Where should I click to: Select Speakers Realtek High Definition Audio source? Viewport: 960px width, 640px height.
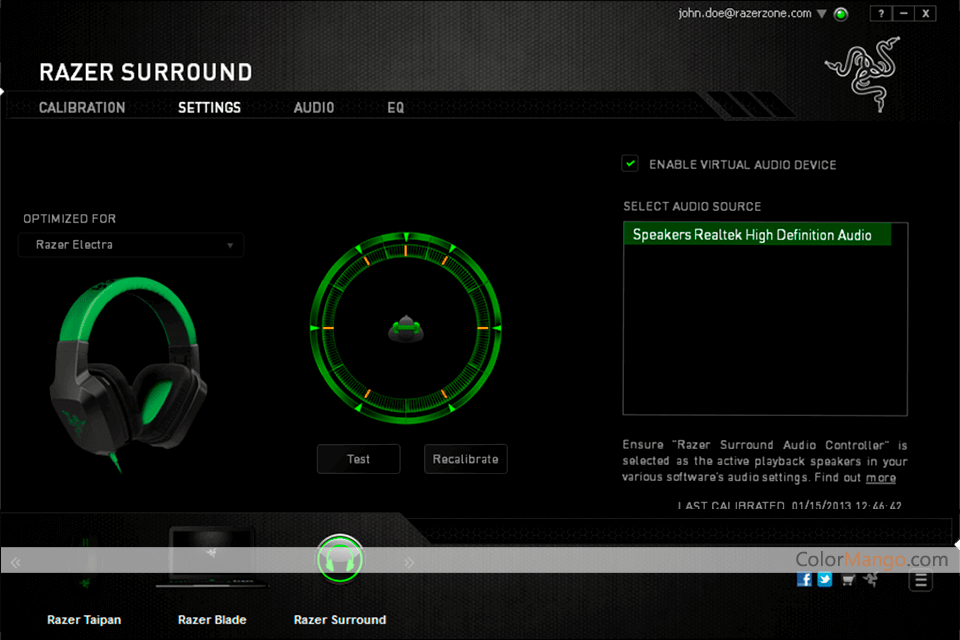[757, 235]
